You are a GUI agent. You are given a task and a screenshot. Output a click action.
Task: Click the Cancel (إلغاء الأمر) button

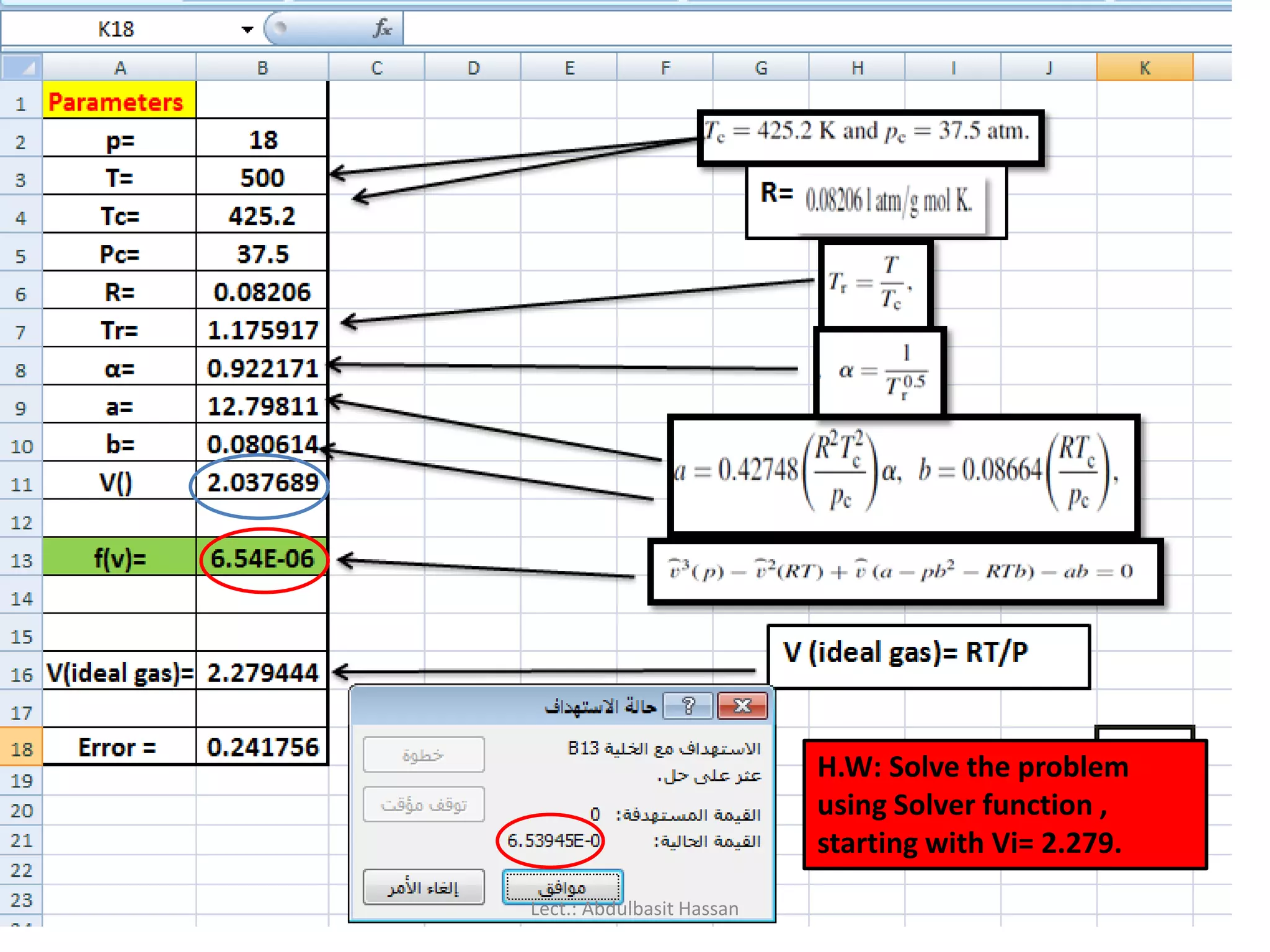(x=424, y=888)
